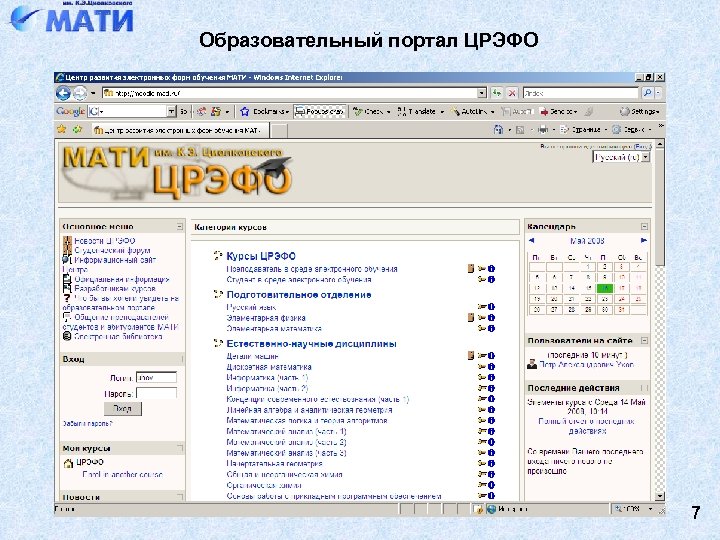
Task: Click the info icon in Дискретная математика row
Action: tap(491, 366)
